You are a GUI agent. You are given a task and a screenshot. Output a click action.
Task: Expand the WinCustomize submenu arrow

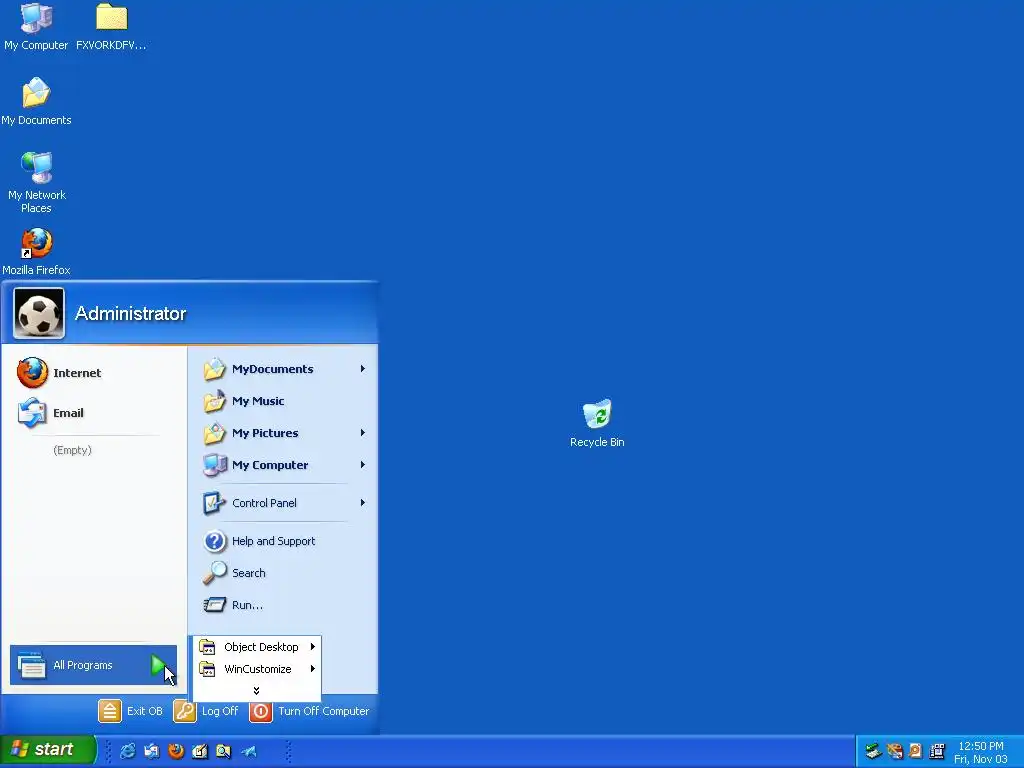tap(313, 669)
